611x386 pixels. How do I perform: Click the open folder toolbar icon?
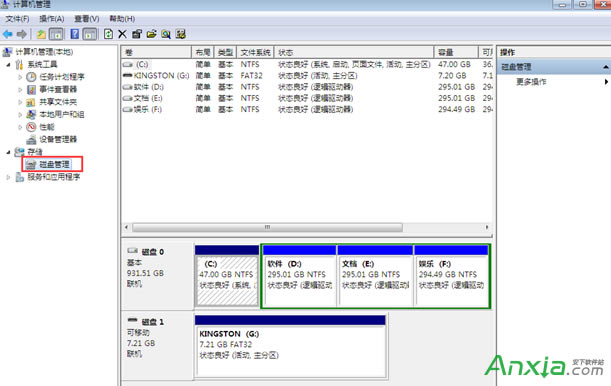(x=152, y=34)
